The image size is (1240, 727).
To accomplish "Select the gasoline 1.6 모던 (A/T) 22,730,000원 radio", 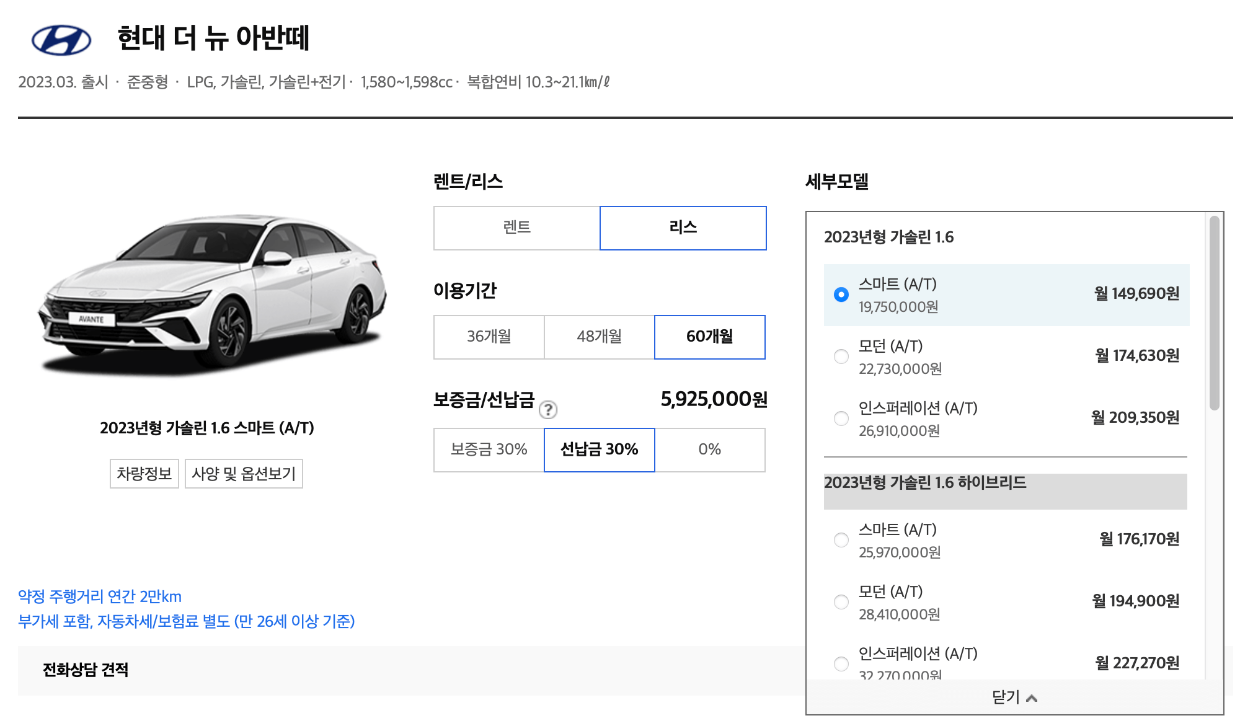I will pos(841,356).
